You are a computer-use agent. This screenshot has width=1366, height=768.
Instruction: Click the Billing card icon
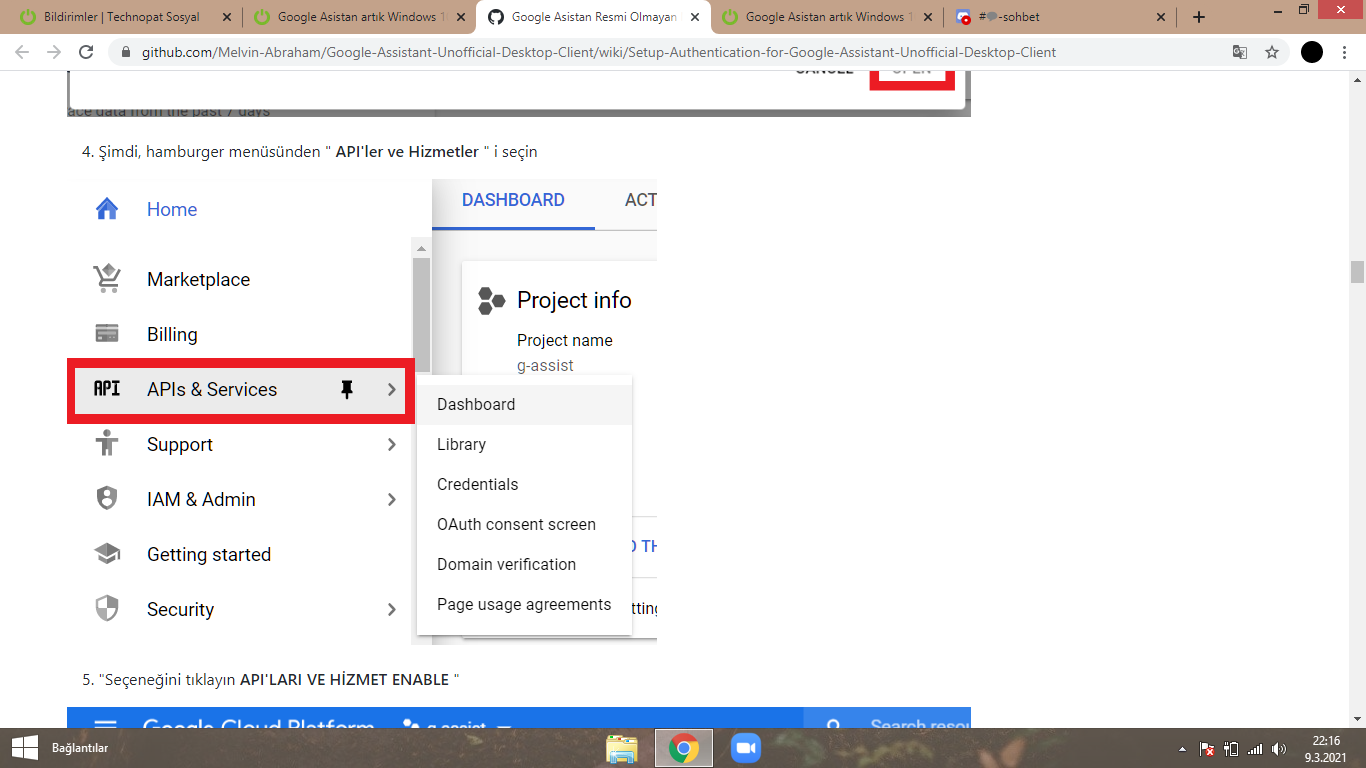[x=107, y=334]
